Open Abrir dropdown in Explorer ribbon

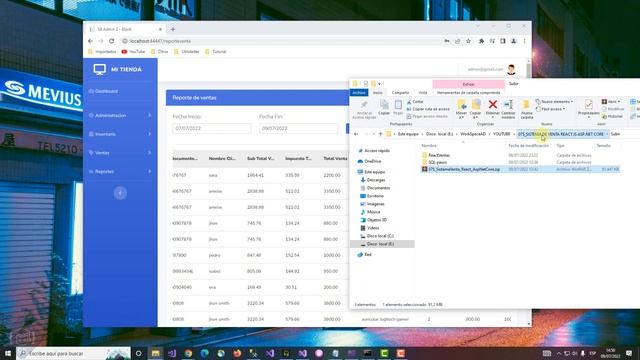point(611,102)
